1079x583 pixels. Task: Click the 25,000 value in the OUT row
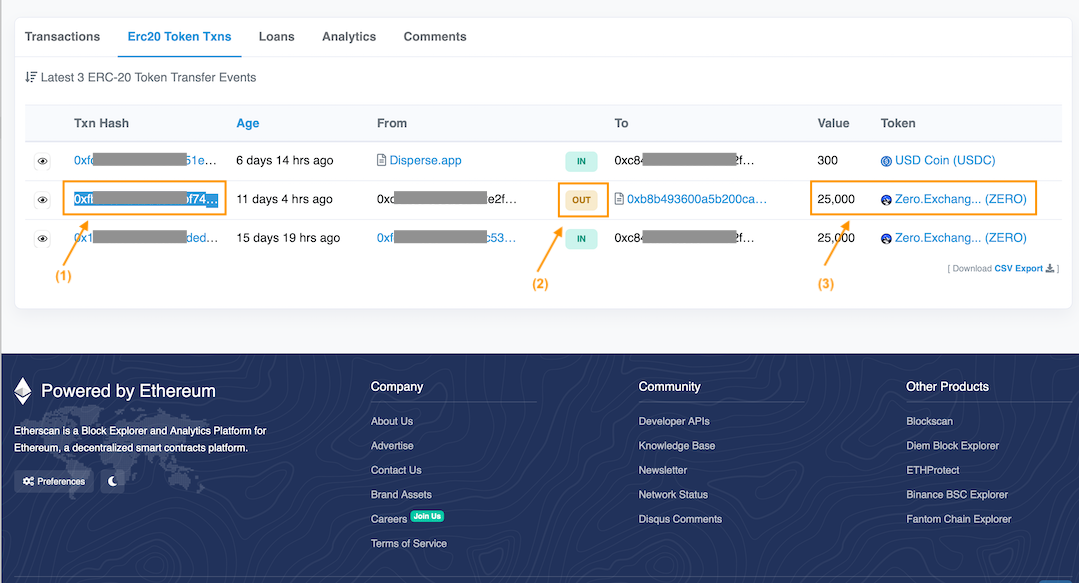click(836, 199)
